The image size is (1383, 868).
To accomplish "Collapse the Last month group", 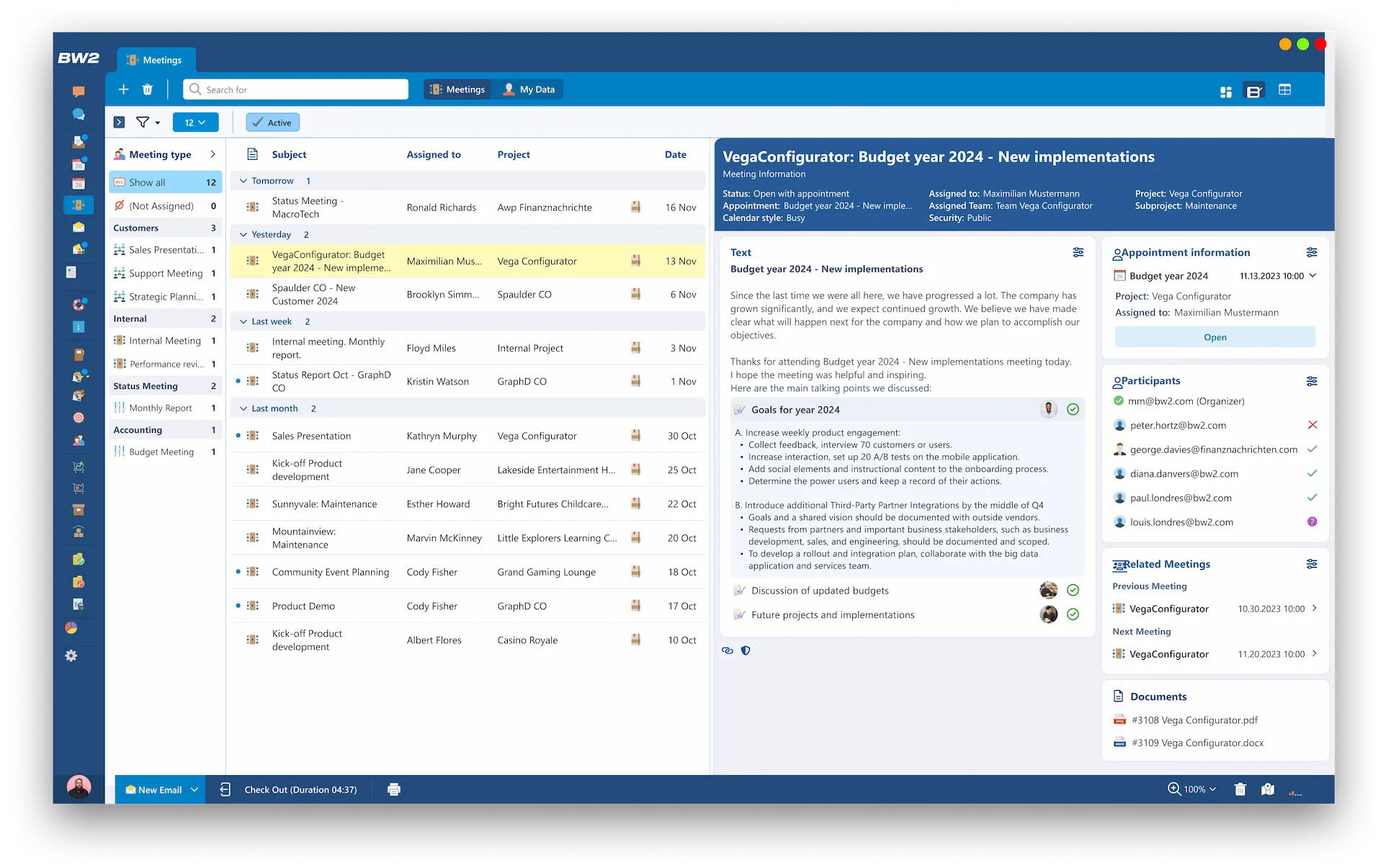I will (243, 408).
